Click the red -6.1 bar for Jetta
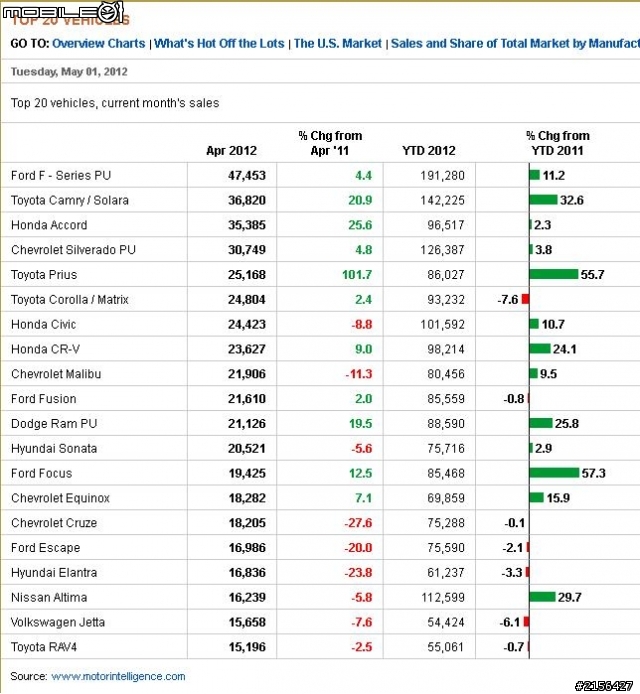Viewport: 640px width, 694px height. pos(526,622)
